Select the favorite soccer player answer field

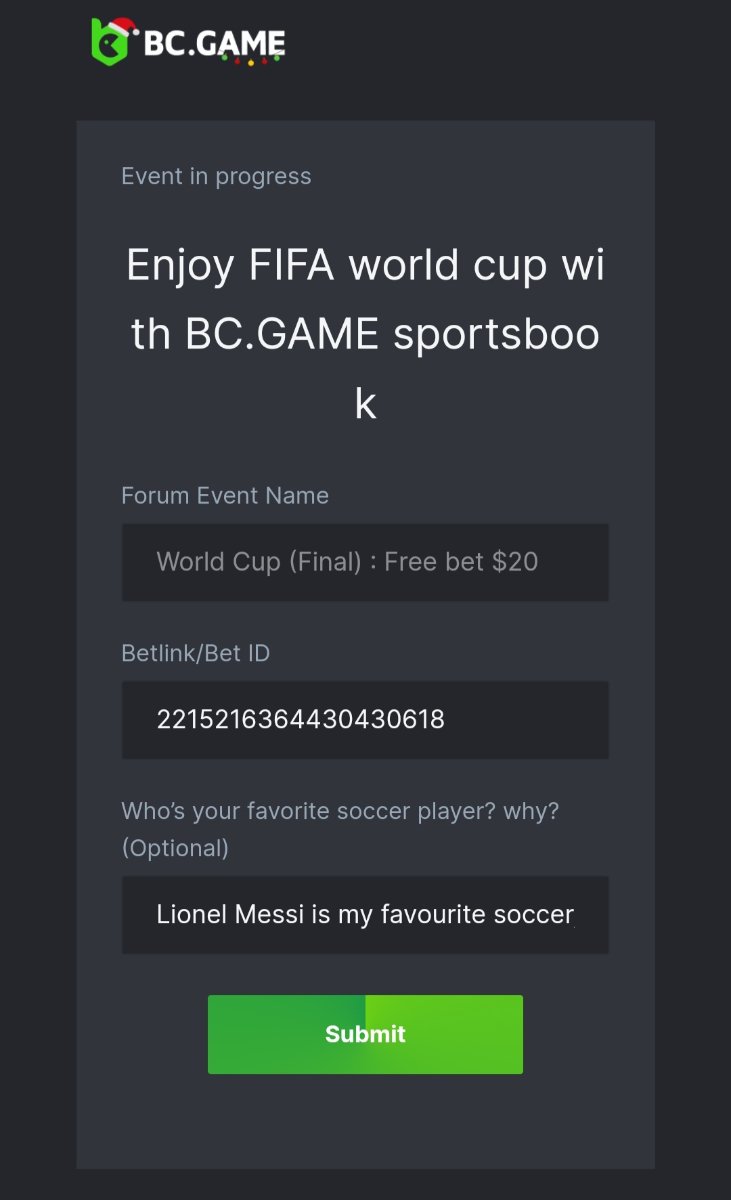click(365, 915)
